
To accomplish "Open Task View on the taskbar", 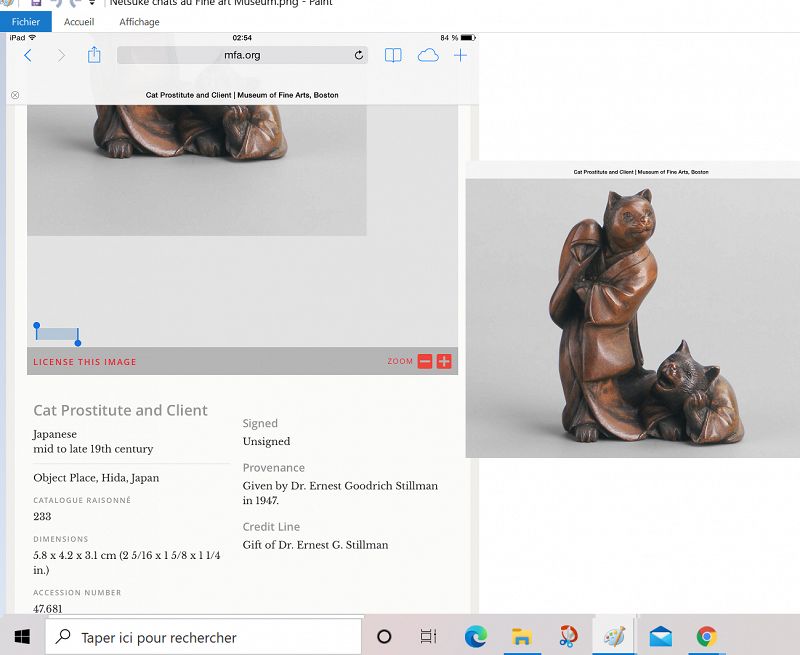I will tap(428, 636).
